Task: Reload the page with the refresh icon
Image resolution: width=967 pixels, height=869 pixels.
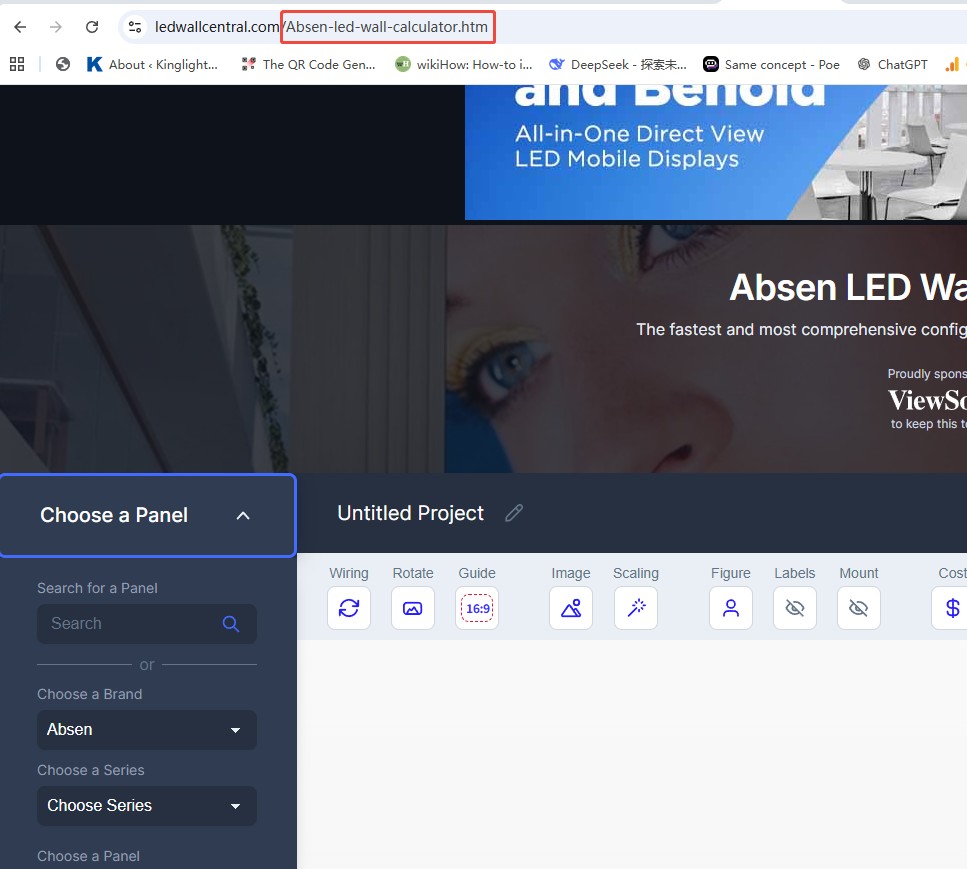Action: (92, 27)
